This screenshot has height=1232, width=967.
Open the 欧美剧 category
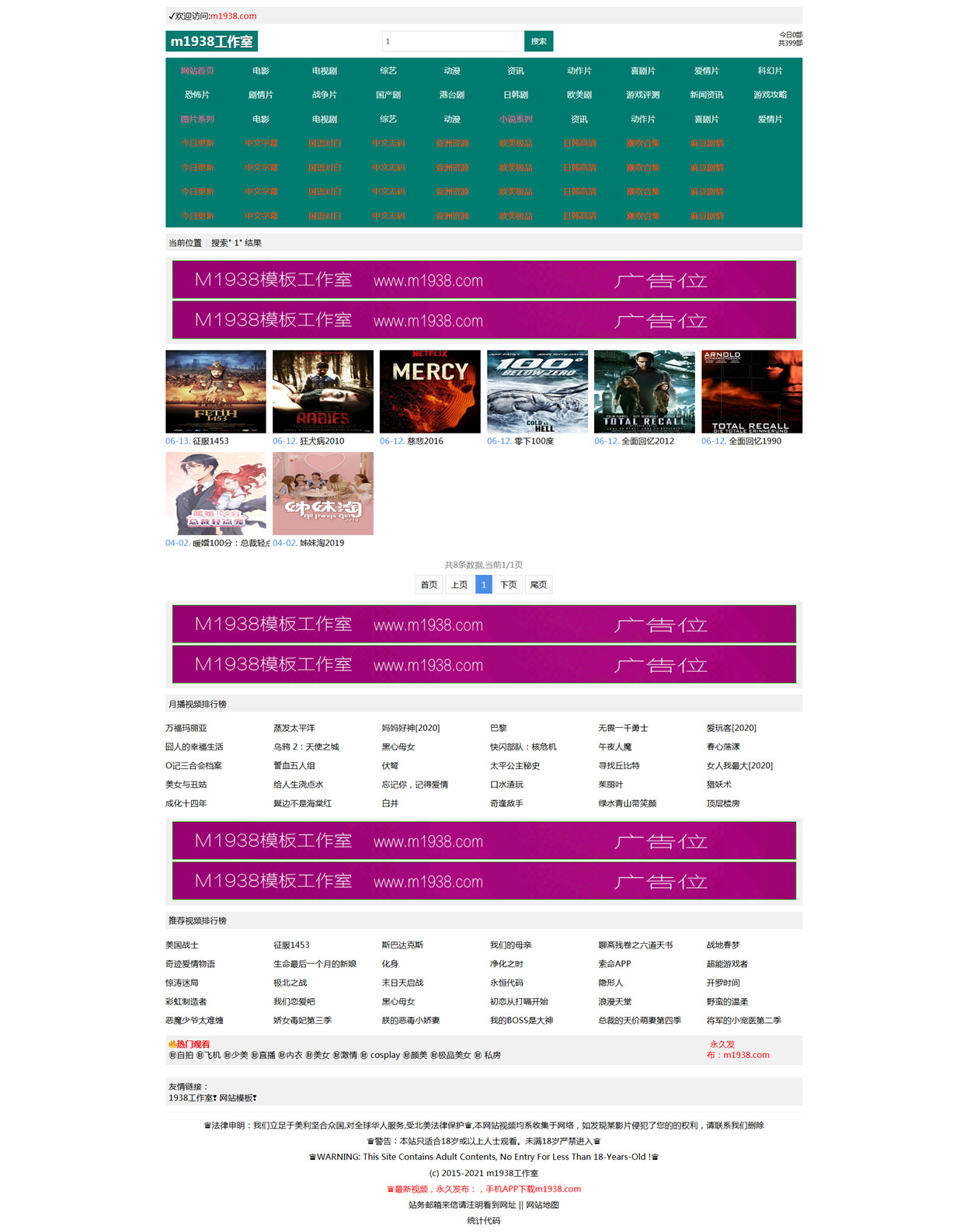[579, 95]
